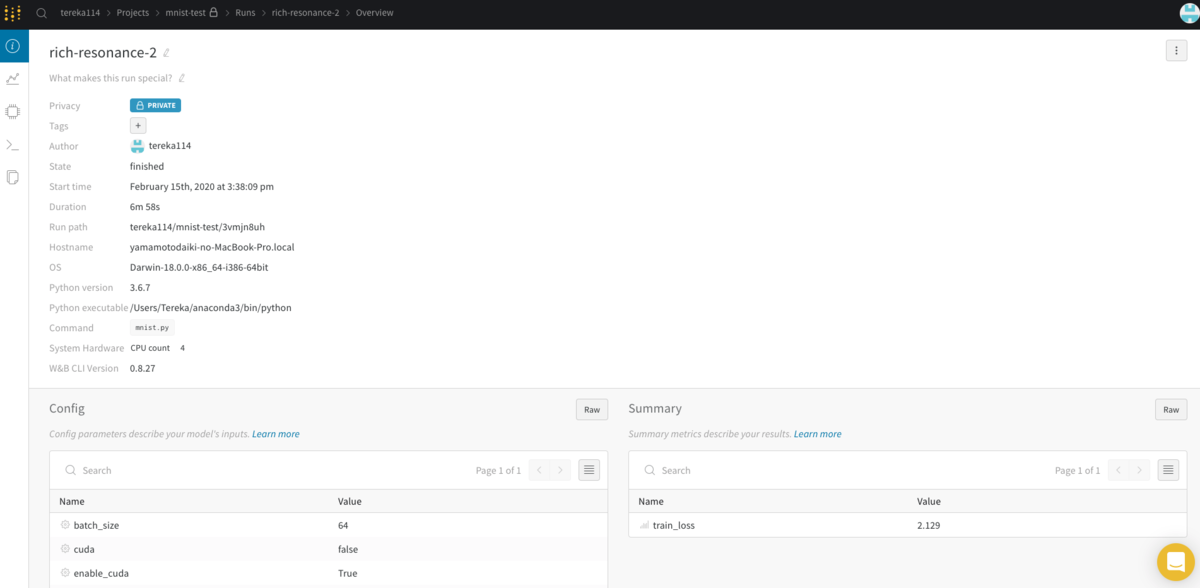Open Config table column settings icon
This screenshot has width=1200, height=588.
(x=589, y=470)
